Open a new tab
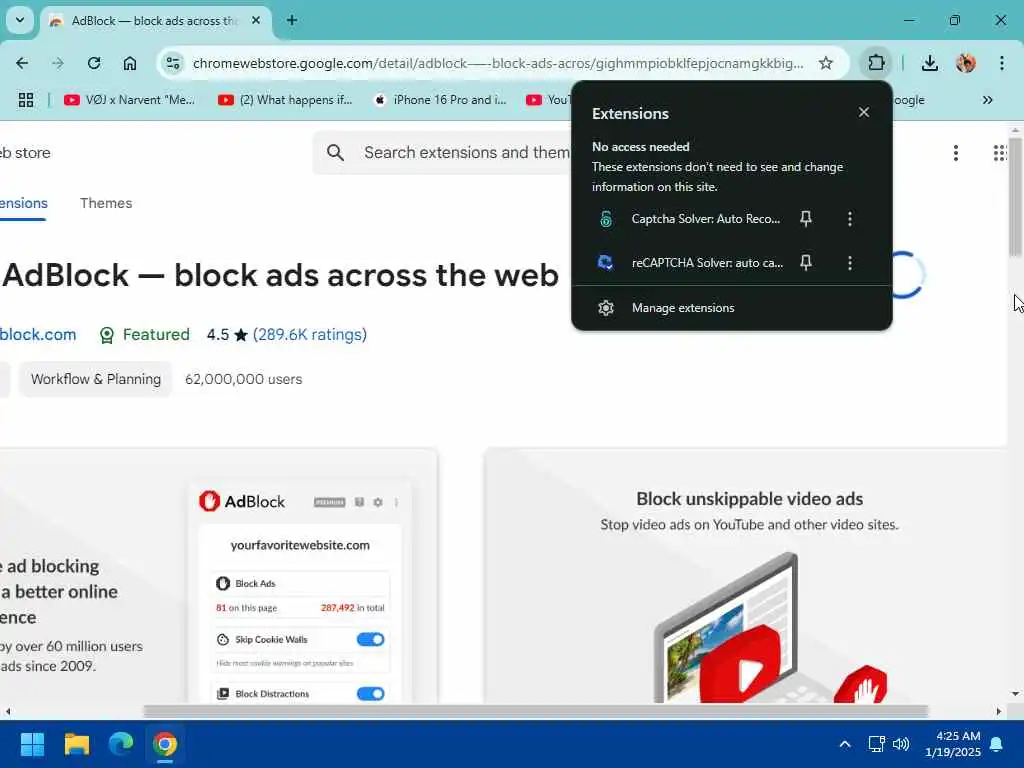The image size is (1024, 768). point(292,20)
